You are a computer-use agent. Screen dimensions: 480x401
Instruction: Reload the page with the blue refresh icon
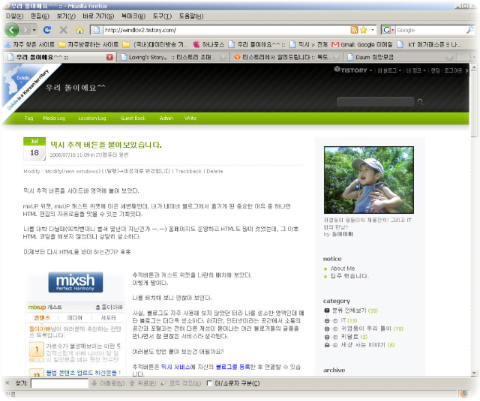click(x=47, y=30)
